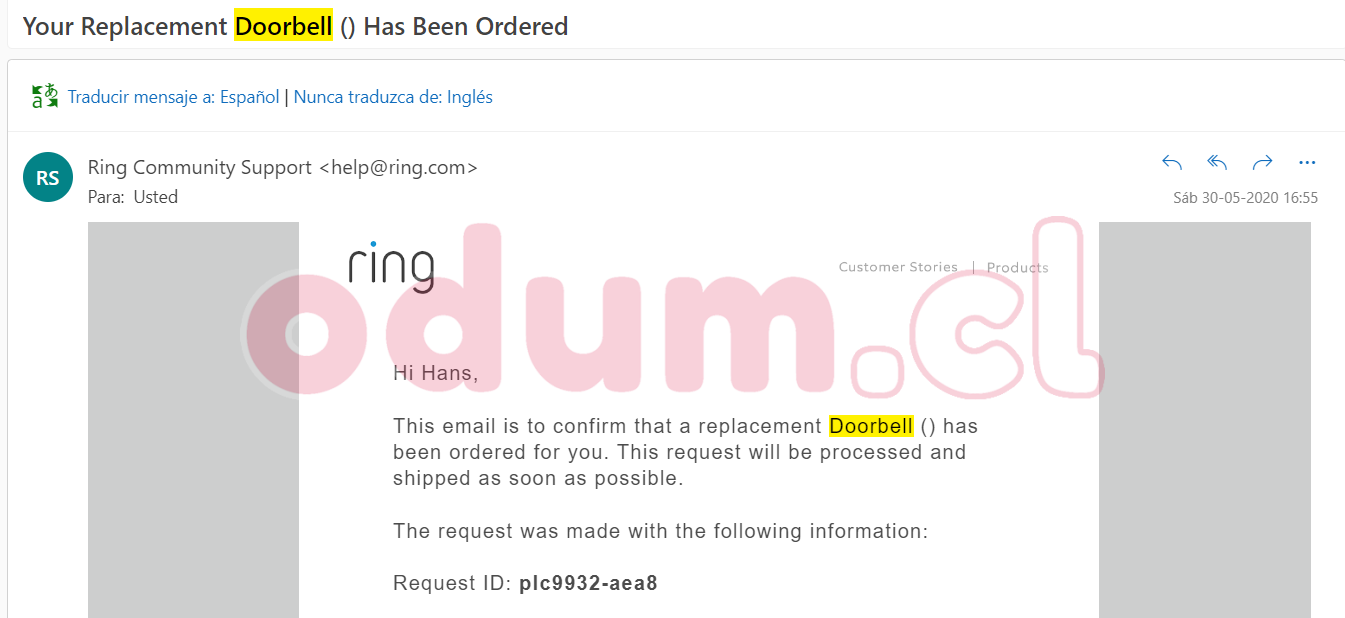Click the translate icon beside Traducir mensaje
The image size is (1345, 618).
tap(45, 97)
